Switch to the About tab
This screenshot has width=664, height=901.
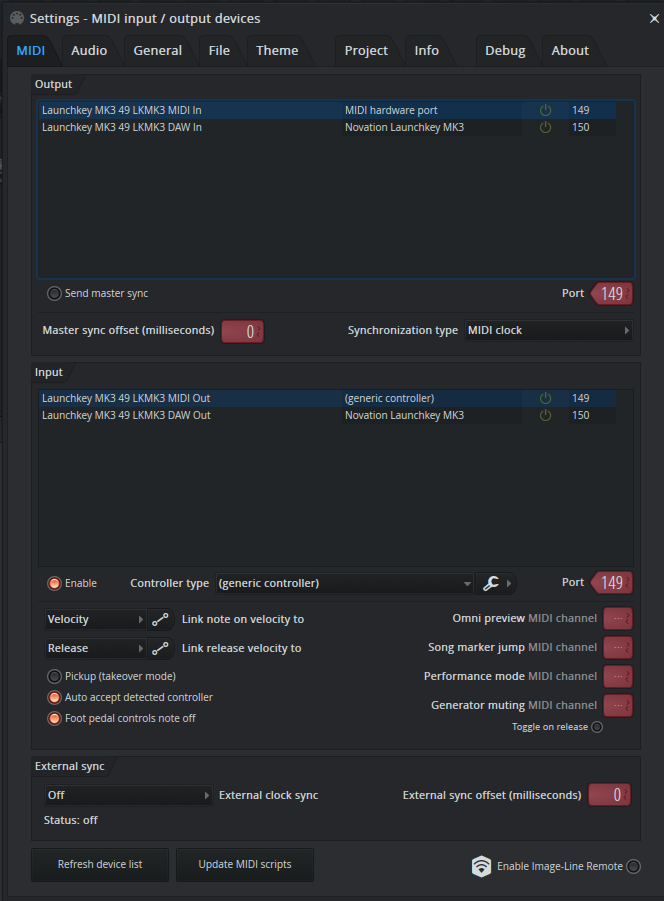[x=570, y=51]
